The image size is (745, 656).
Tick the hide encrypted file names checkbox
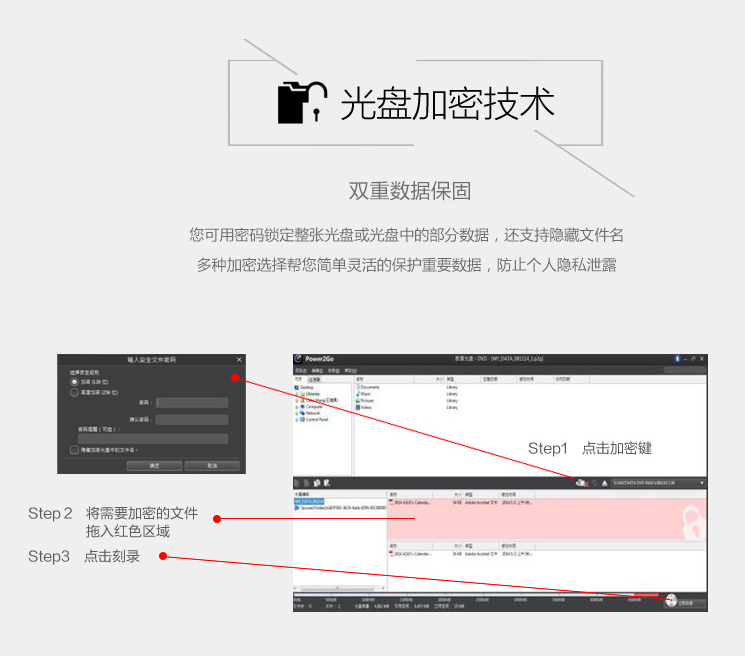coord(74,449)
